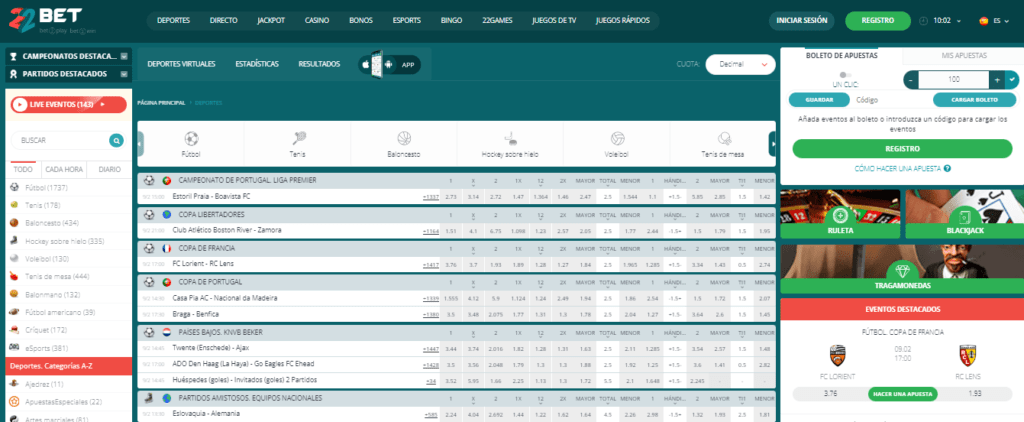Screen dimensions: 1024x422
Task: Increase the stake with the plus button
Action: coord(996,79)
